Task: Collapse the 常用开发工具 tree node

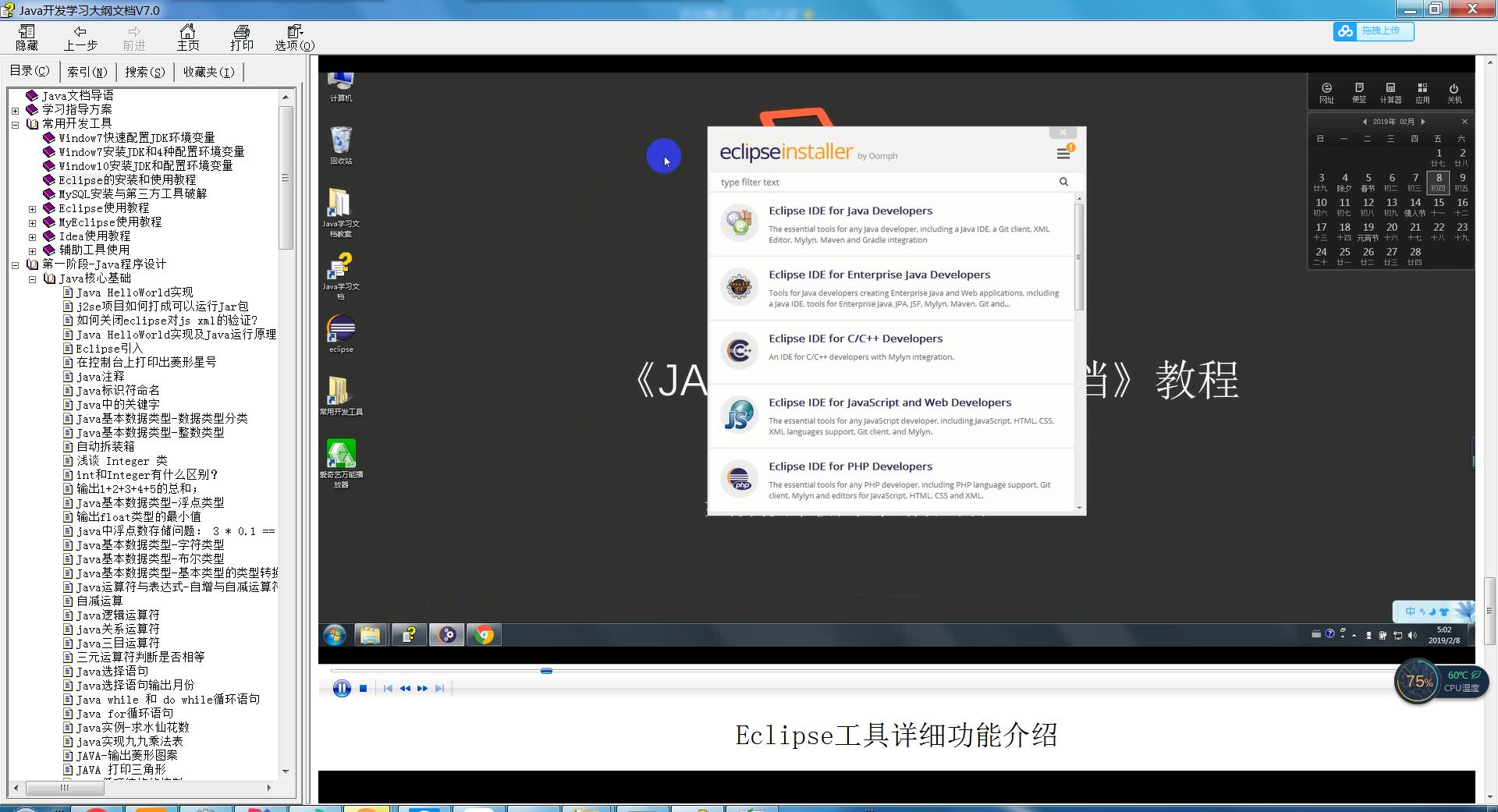Action: pos(15,124)
